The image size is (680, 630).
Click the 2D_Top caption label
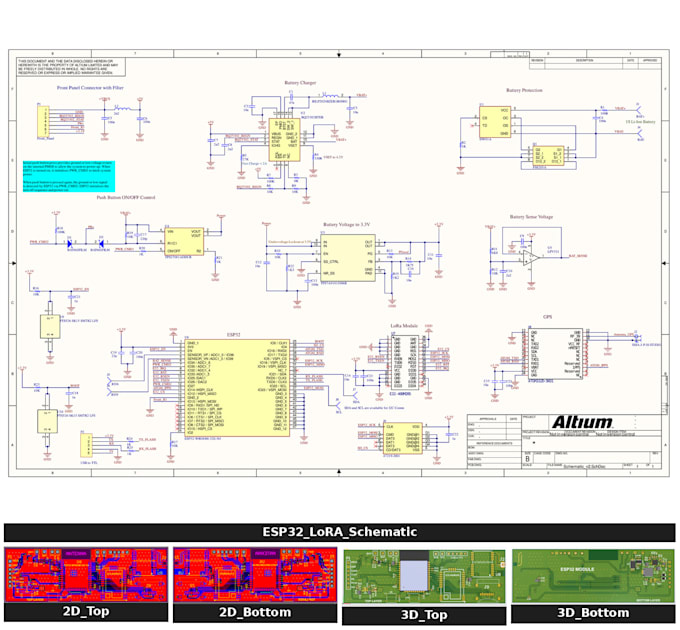pyautogui.click(x=86, y=611)
